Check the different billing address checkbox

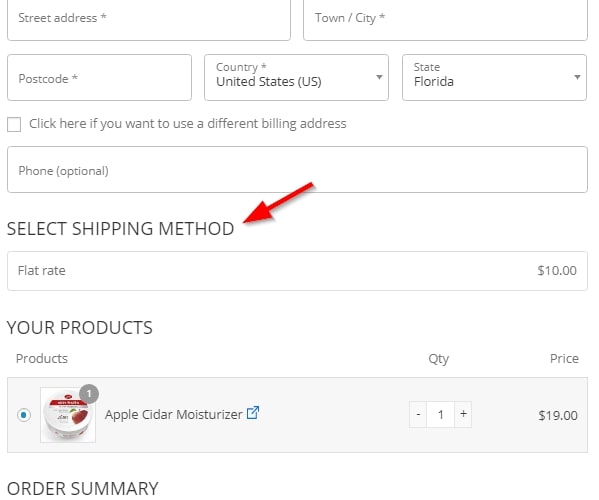tap(14, 125)
